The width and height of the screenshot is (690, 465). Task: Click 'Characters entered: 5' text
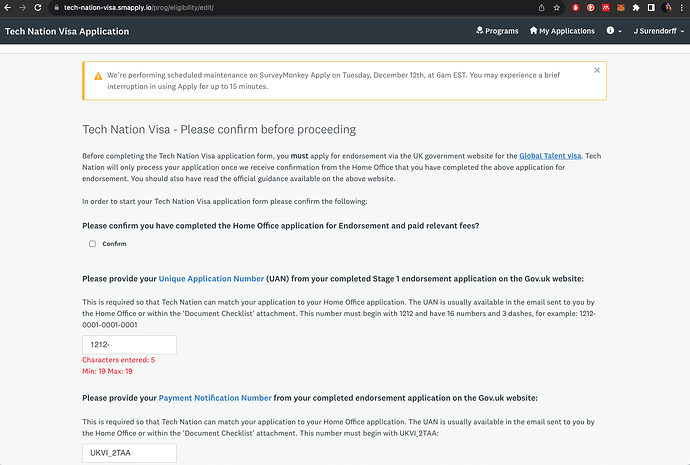point(118,360)
